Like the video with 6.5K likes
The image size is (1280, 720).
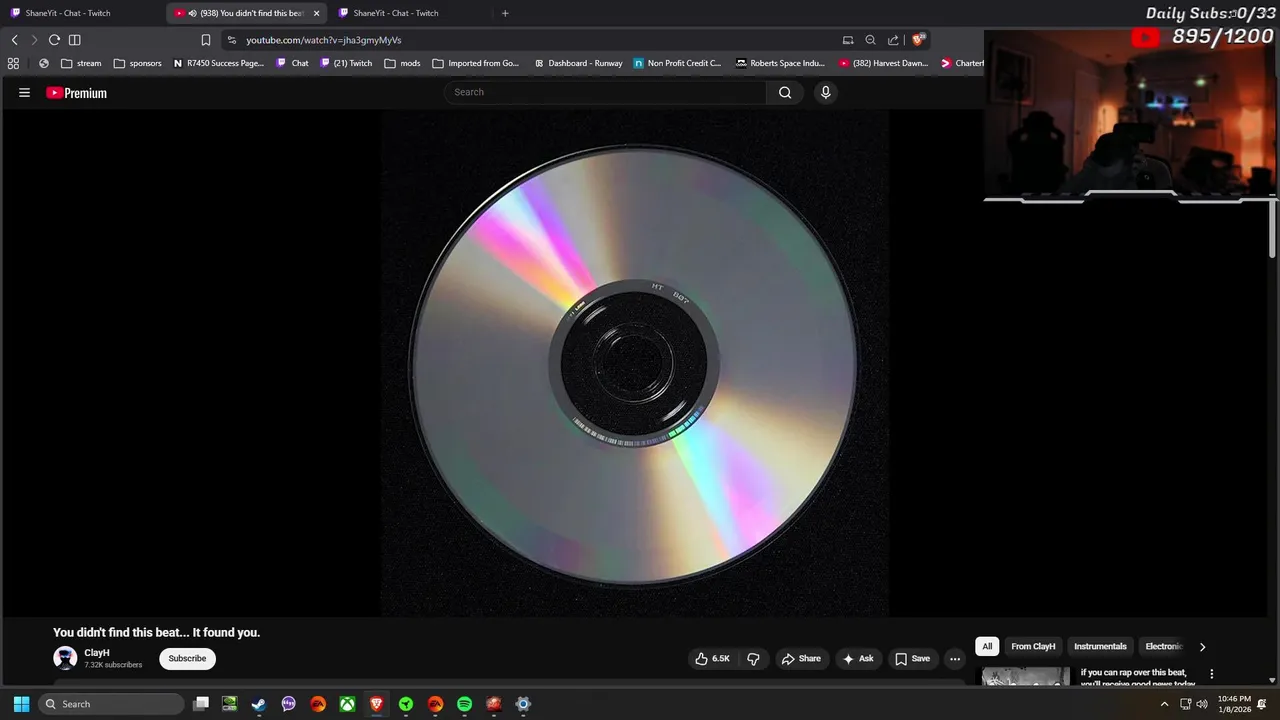pyautogui.click(x=712, y=658)
